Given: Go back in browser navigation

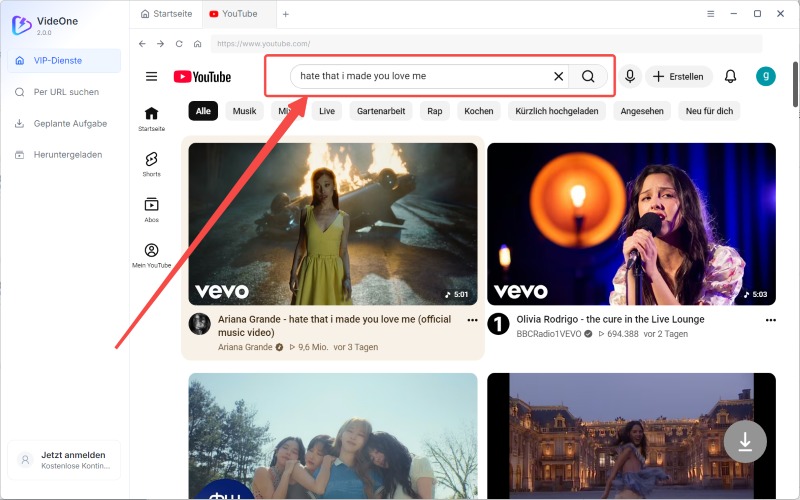Looking at the screenshot, I should tap(142, 44).
